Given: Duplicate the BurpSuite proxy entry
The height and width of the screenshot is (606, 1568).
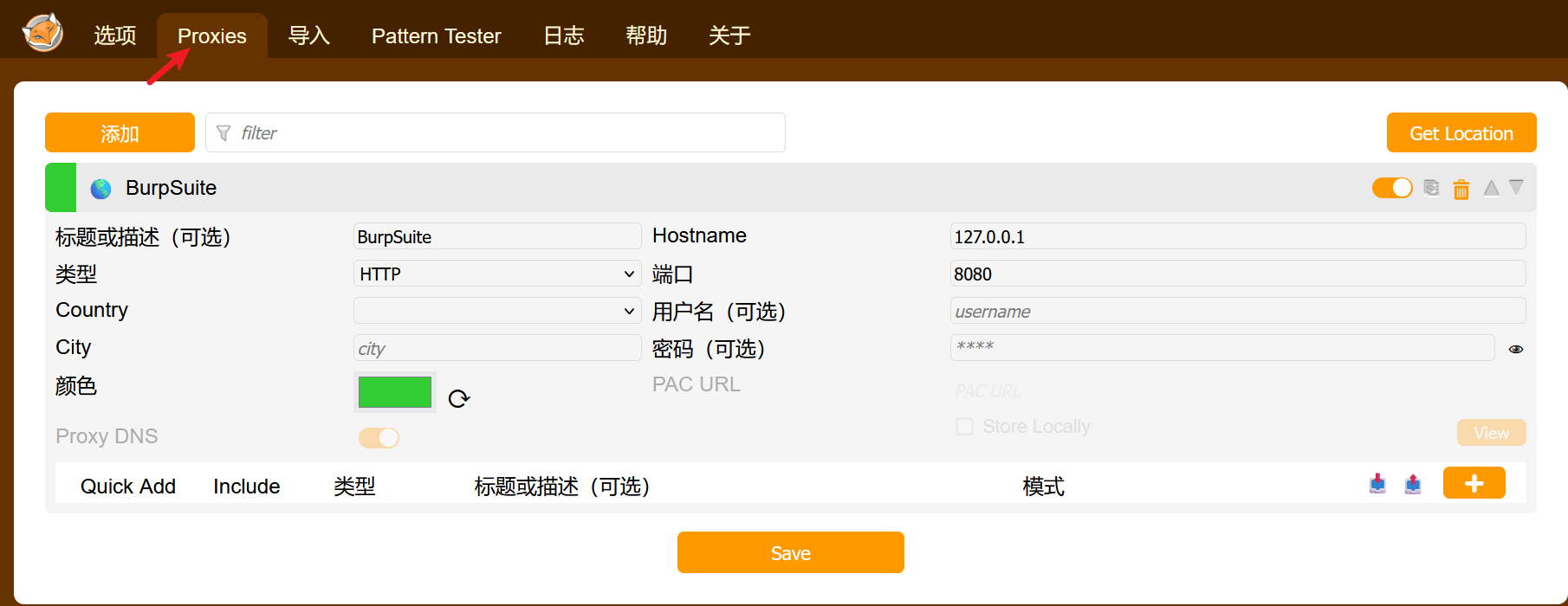Looking at the screenshot, I should click(x=1431, y=188).
